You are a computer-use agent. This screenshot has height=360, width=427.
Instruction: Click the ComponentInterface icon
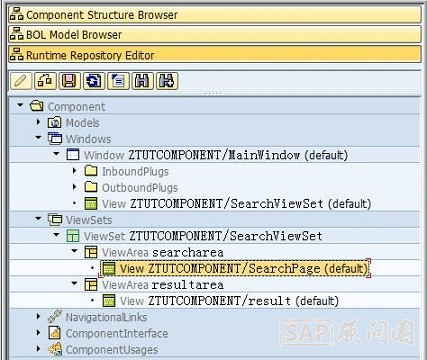[55, 333]
